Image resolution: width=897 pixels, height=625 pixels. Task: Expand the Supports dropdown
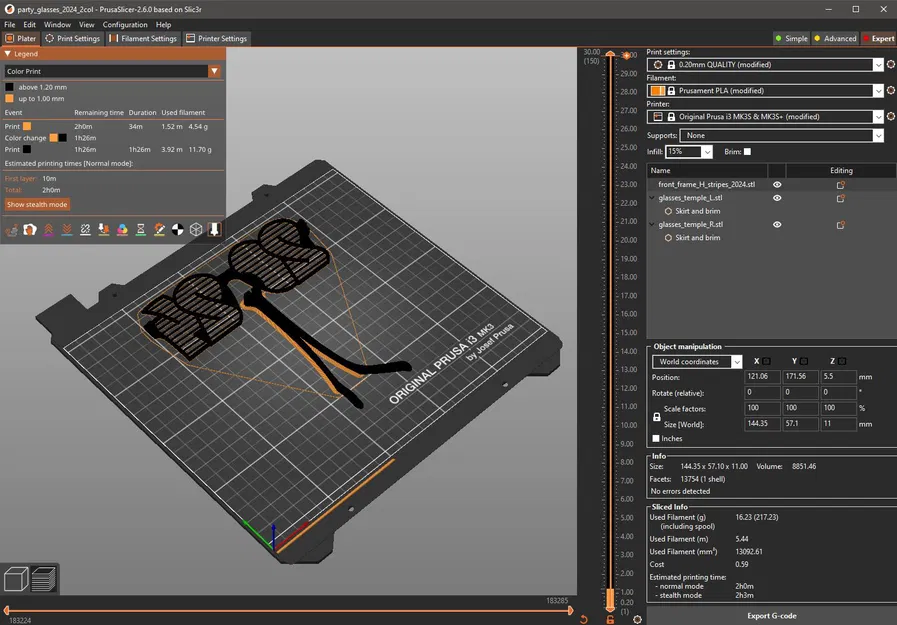[878, 135]
